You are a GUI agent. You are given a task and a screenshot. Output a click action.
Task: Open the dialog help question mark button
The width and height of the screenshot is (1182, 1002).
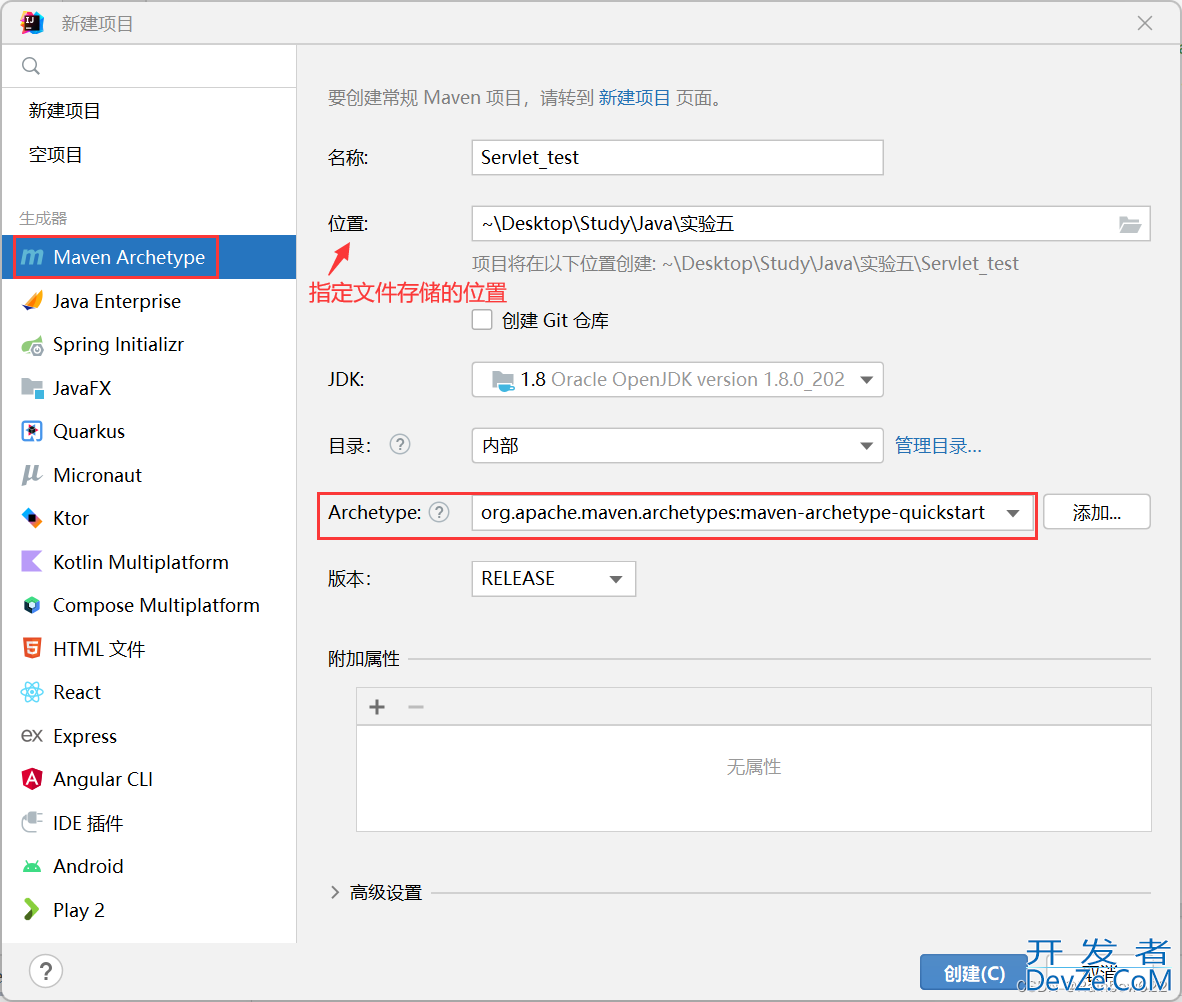tap(46, 971)
